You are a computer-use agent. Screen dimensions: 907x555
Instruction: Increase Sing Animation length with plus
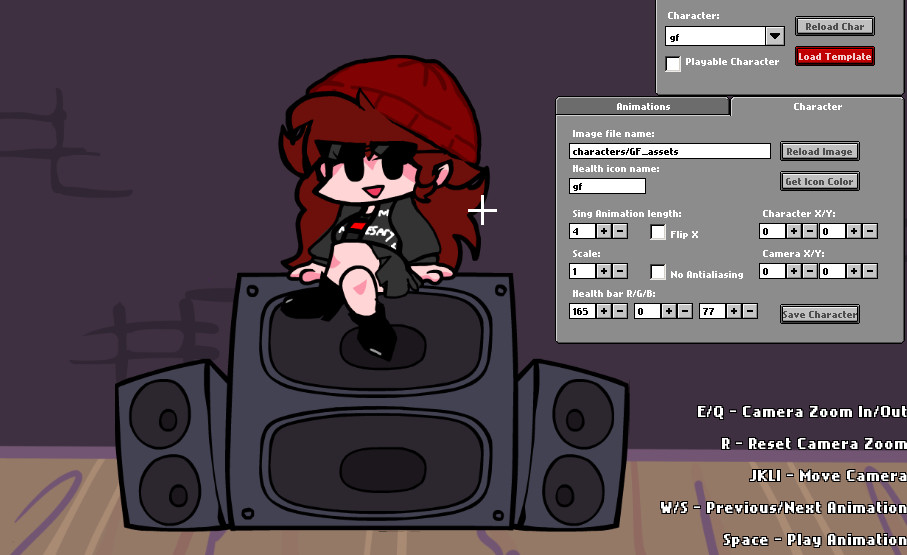pyautogui.click(x=604, y=231)
